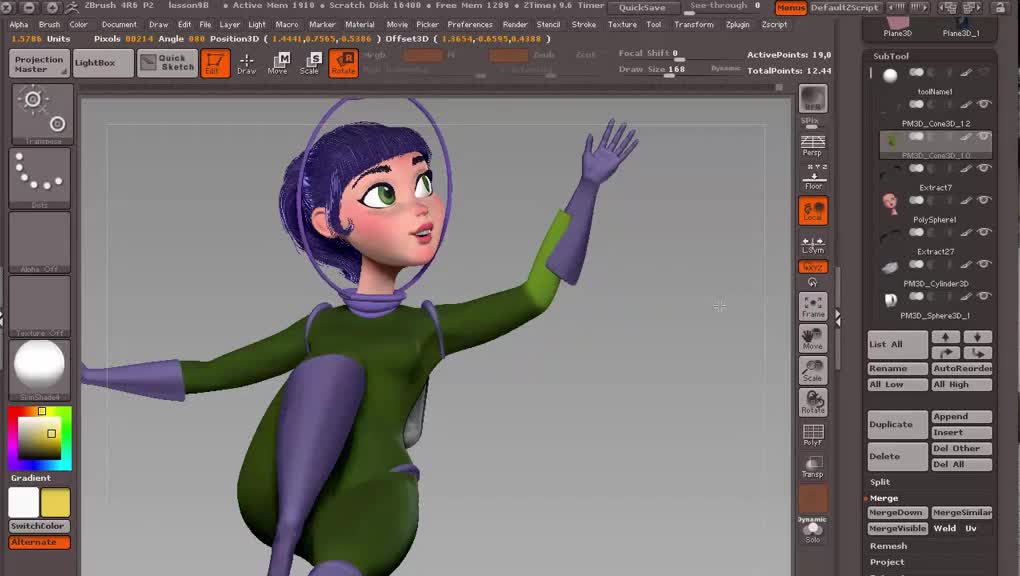Click the SubTool select-up arrow button
The width and height of the screenshot is (1020, 576).
pyautogui.click(x=946, y=336)
